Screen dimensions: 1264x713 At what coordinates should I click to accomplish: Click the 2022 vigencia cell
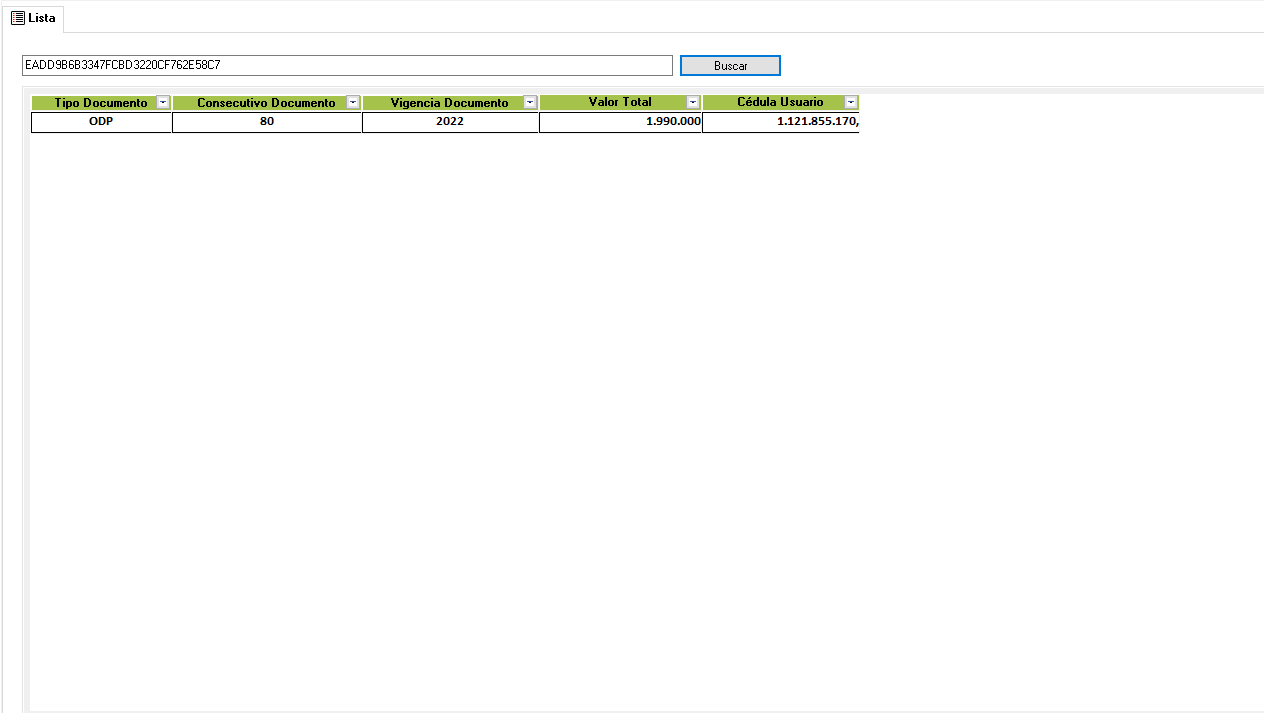[450, 122]
